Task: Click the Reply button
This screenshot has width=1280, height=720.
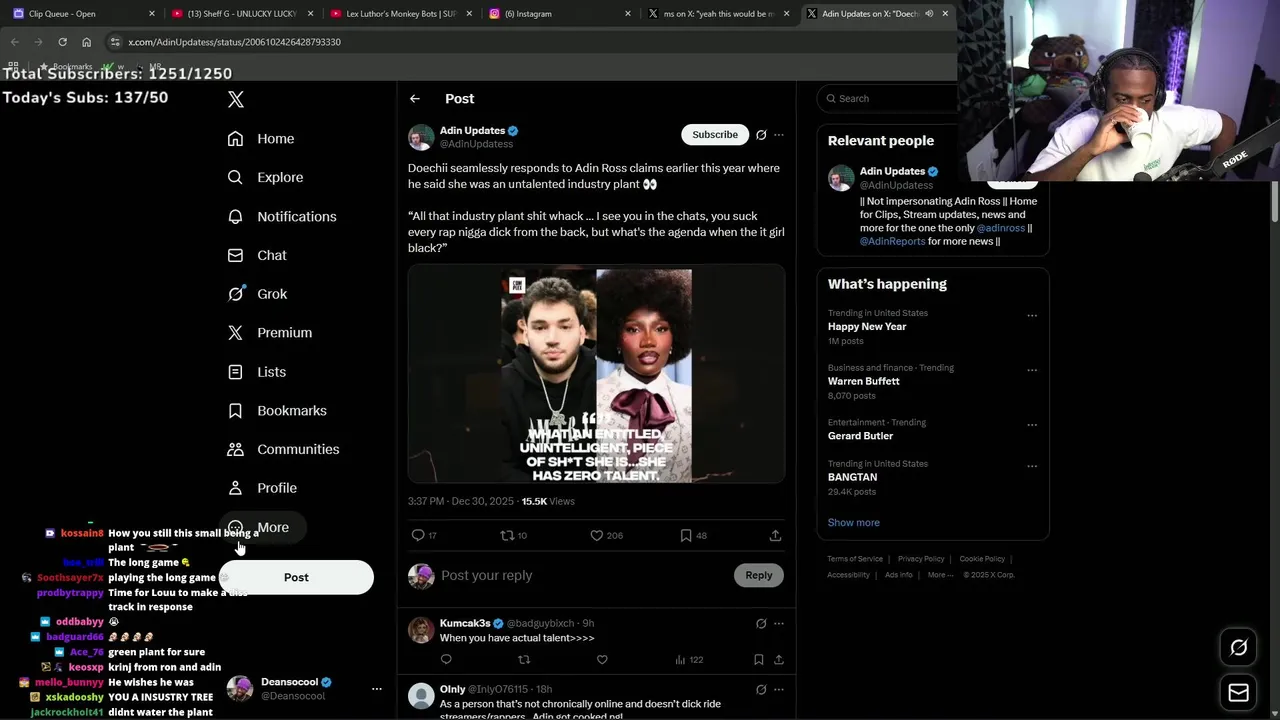Action: pyautogui.click(x=759, y=575)
